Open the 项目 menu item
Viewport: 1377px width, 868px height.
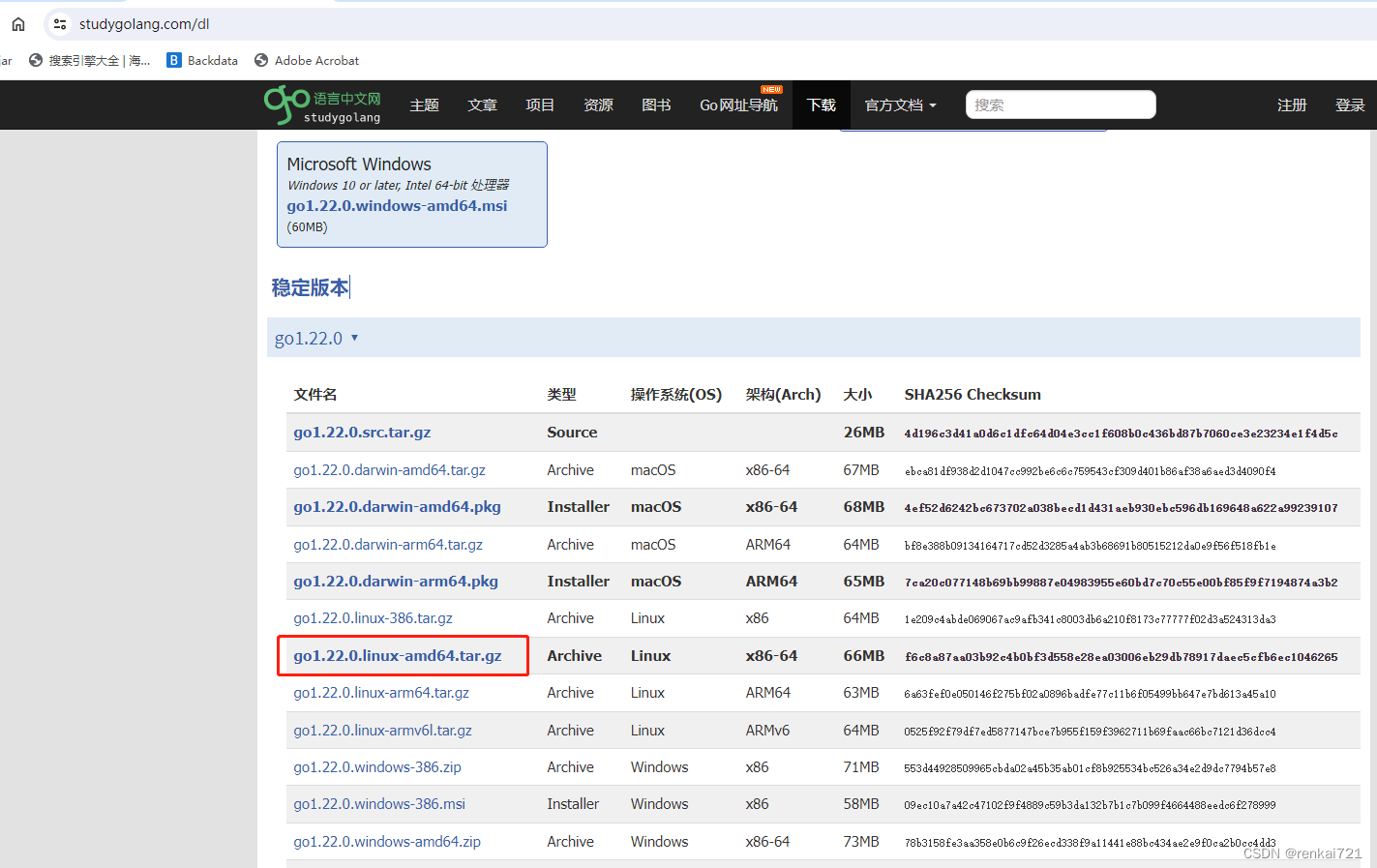(x=540, y=105)
